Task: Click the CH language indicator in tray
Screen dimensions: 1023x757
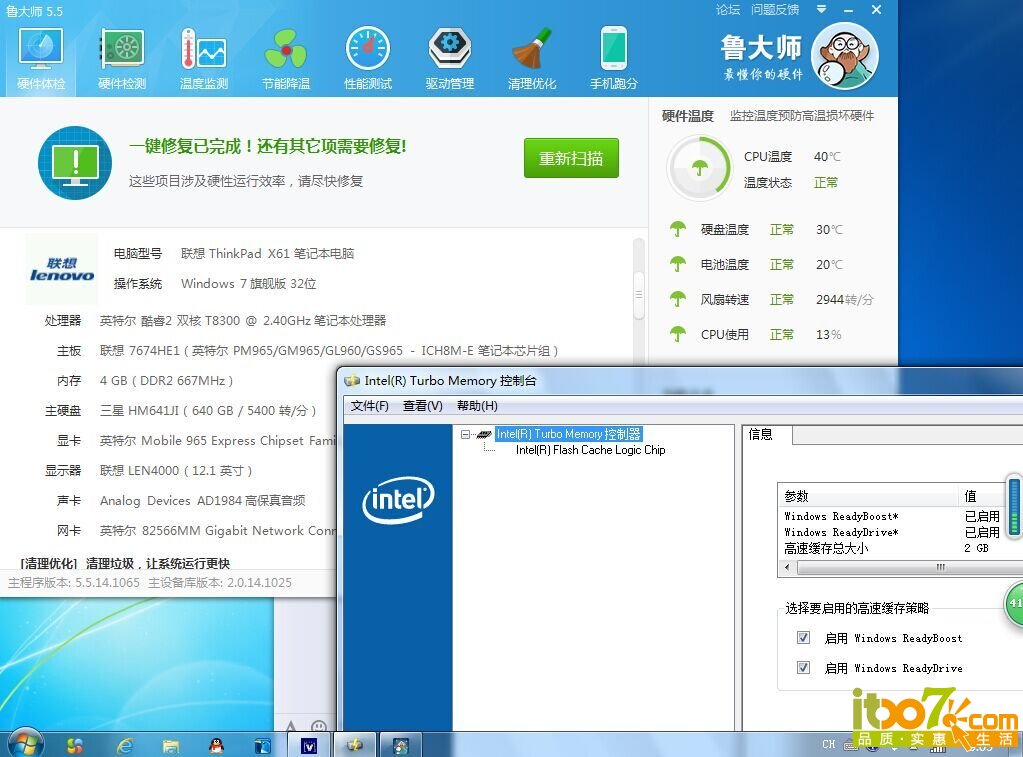Action: (x=829, y=744)
